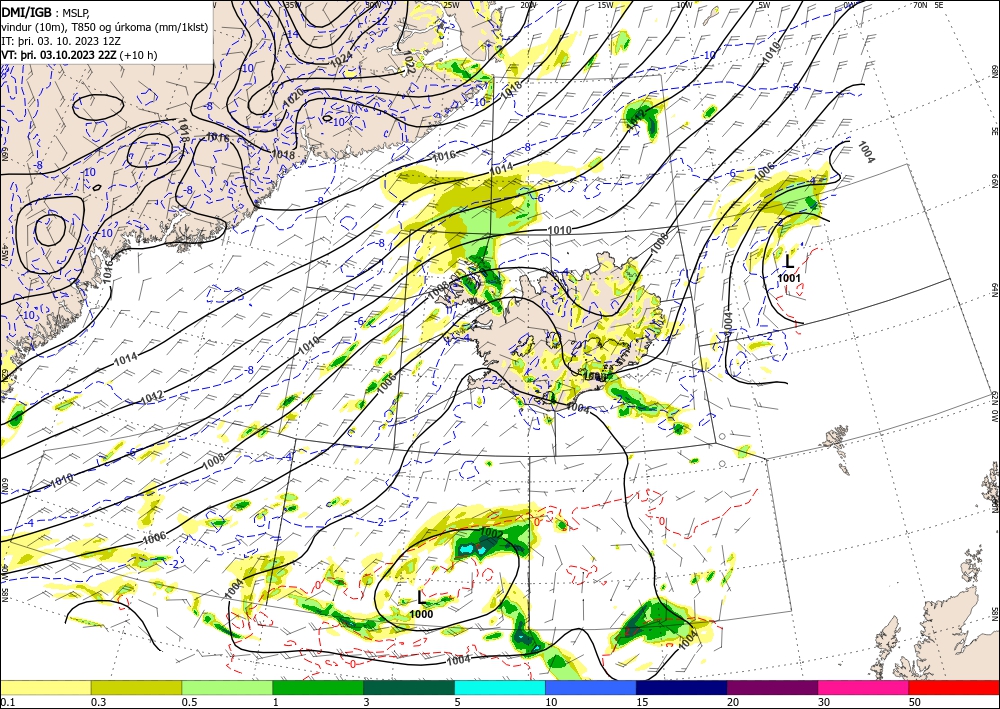Select the legend value "10" on the color bar
1000x709 pixels.
[551, 702]
